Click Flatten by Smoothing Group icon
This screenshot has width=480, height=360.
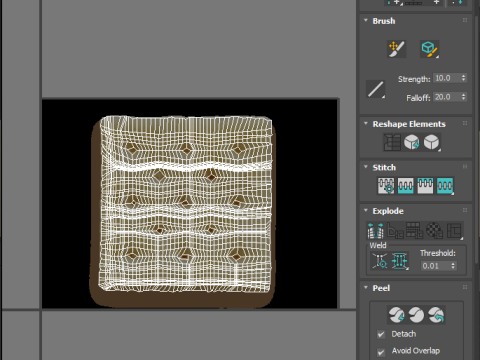click(415, 231)
